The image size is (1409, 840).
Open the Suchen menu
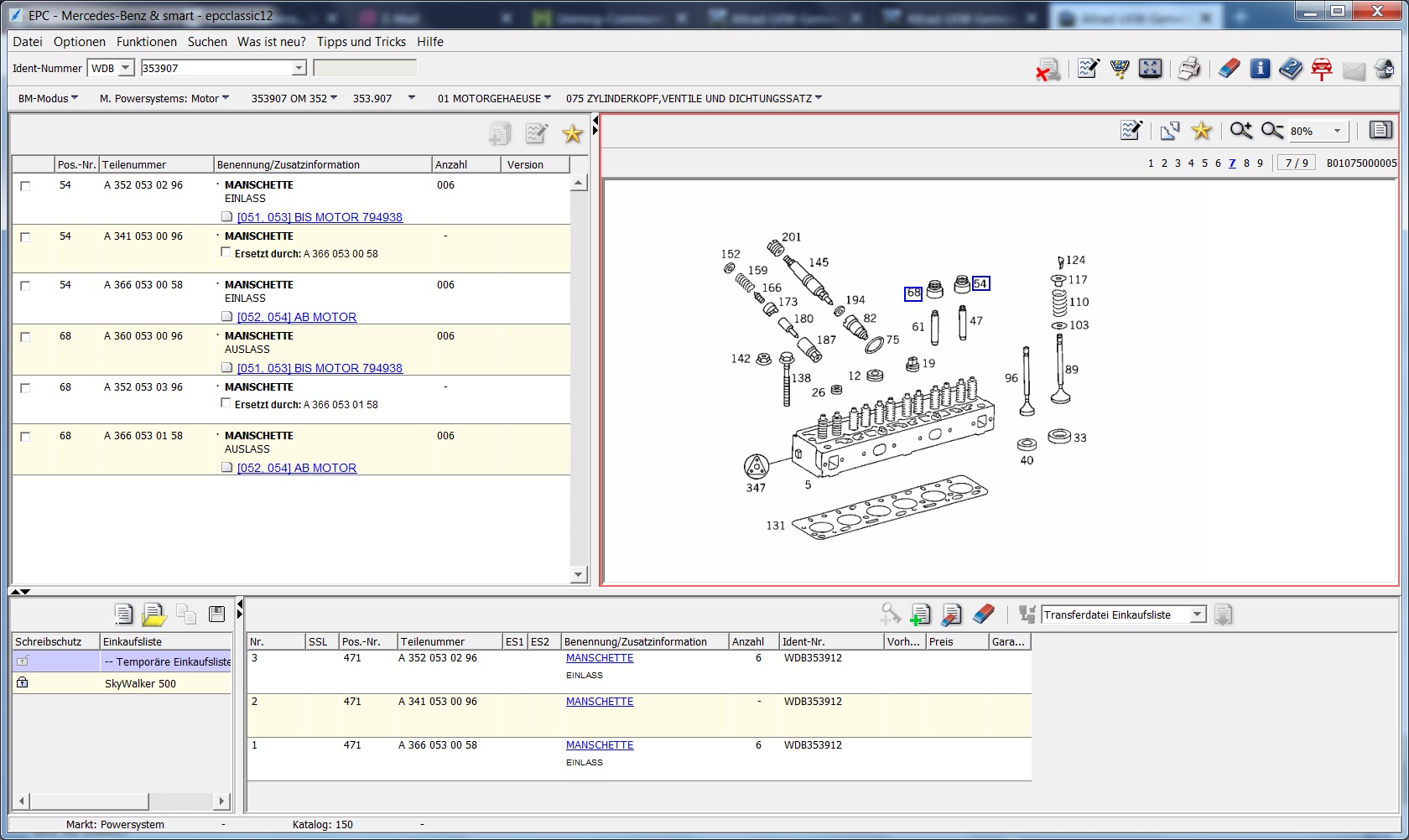(207, 42)
